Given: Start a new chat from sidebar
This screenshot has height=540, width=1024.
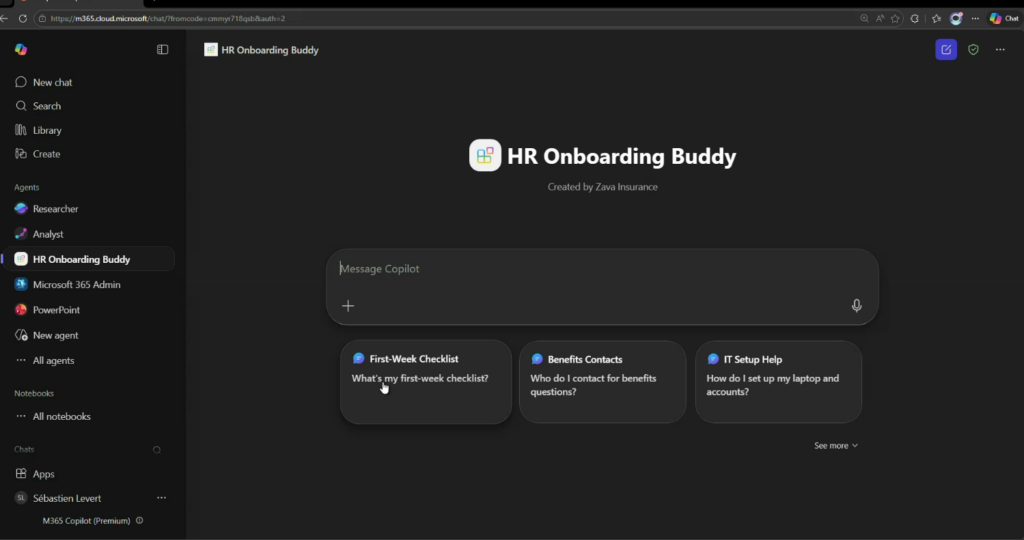Looking at the screenshot, I should click(52, 82).
